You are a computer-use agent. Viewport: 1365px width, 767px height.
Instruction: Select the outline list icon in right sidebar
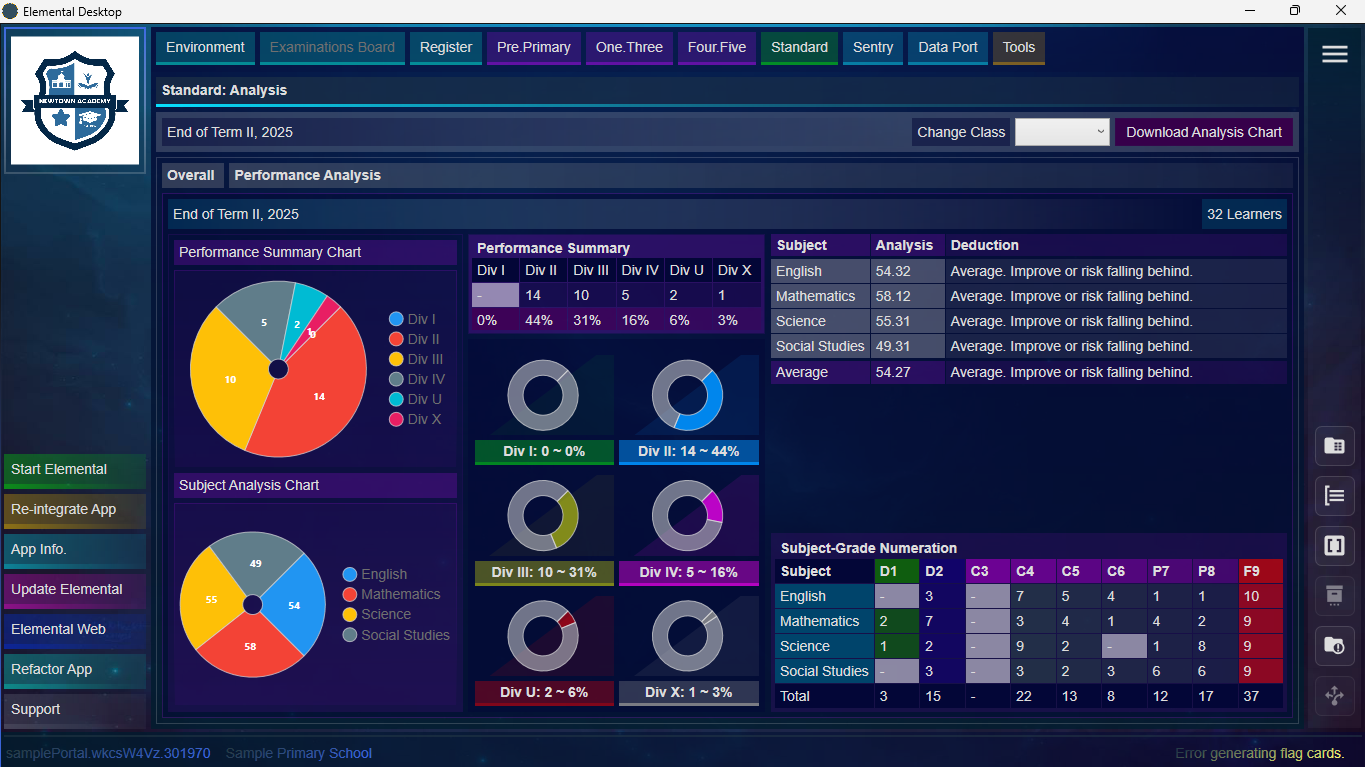(1335, 496)
